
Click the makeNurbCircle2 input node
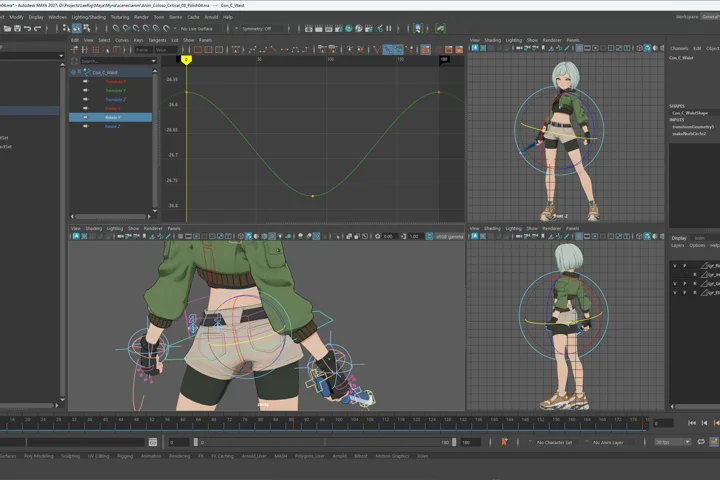[689, 134]
